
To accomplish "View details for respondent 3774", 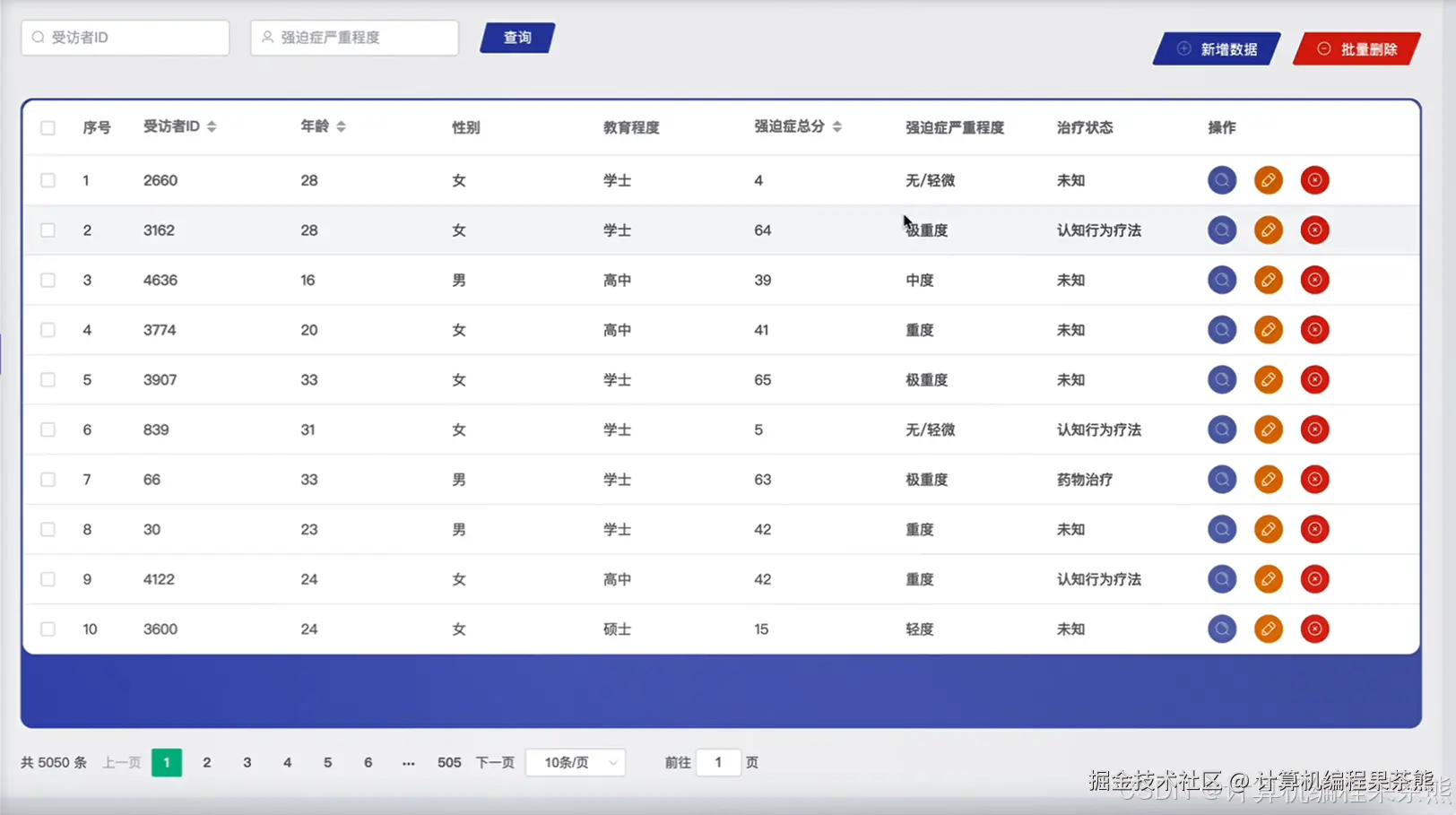I will point(1222,330).
